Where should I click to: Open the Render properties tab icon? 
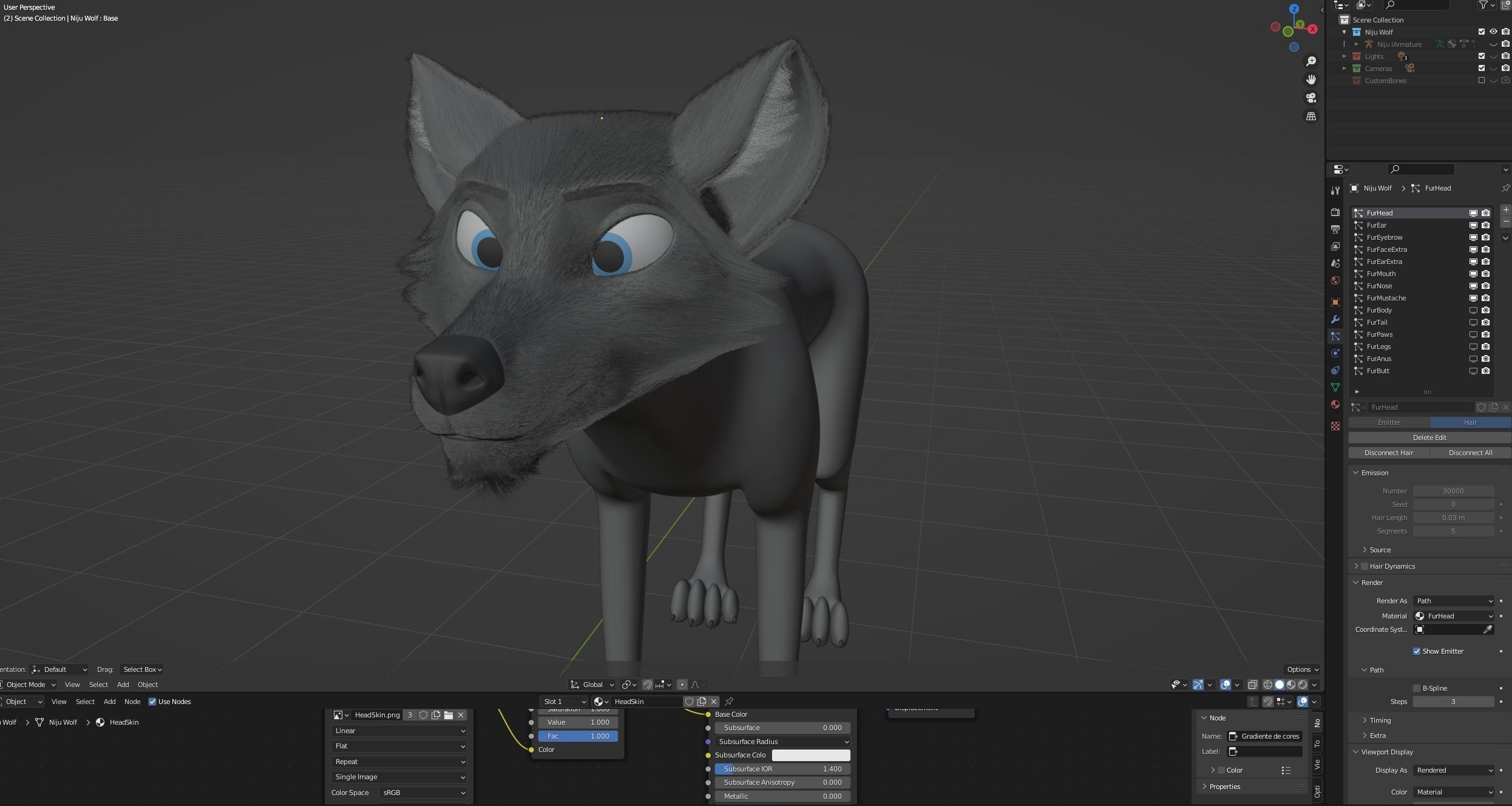1335,212
